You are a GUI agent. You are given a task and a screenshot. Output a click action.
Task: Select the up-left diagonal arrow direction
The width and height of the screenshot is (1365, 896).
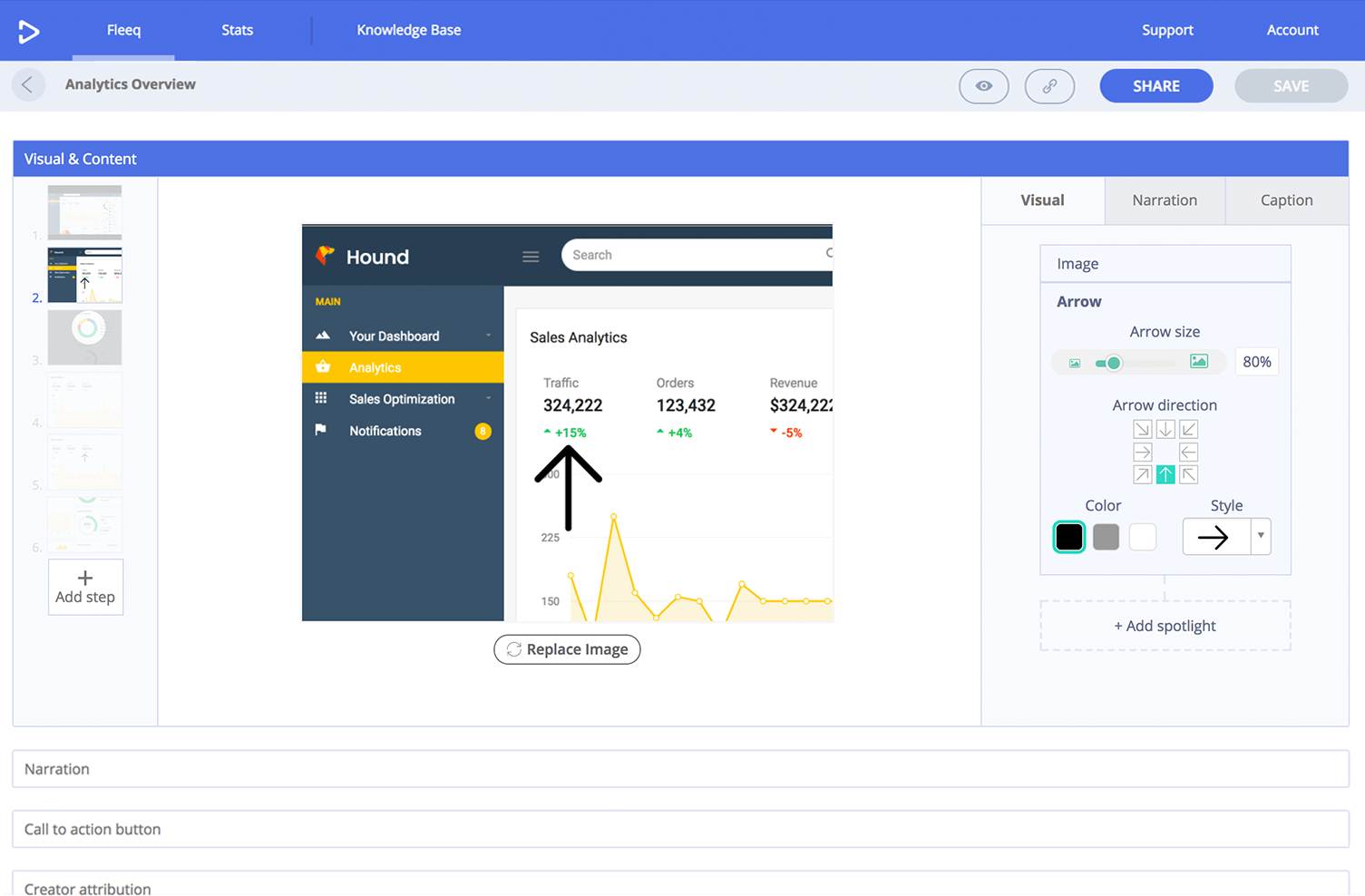1188,474
